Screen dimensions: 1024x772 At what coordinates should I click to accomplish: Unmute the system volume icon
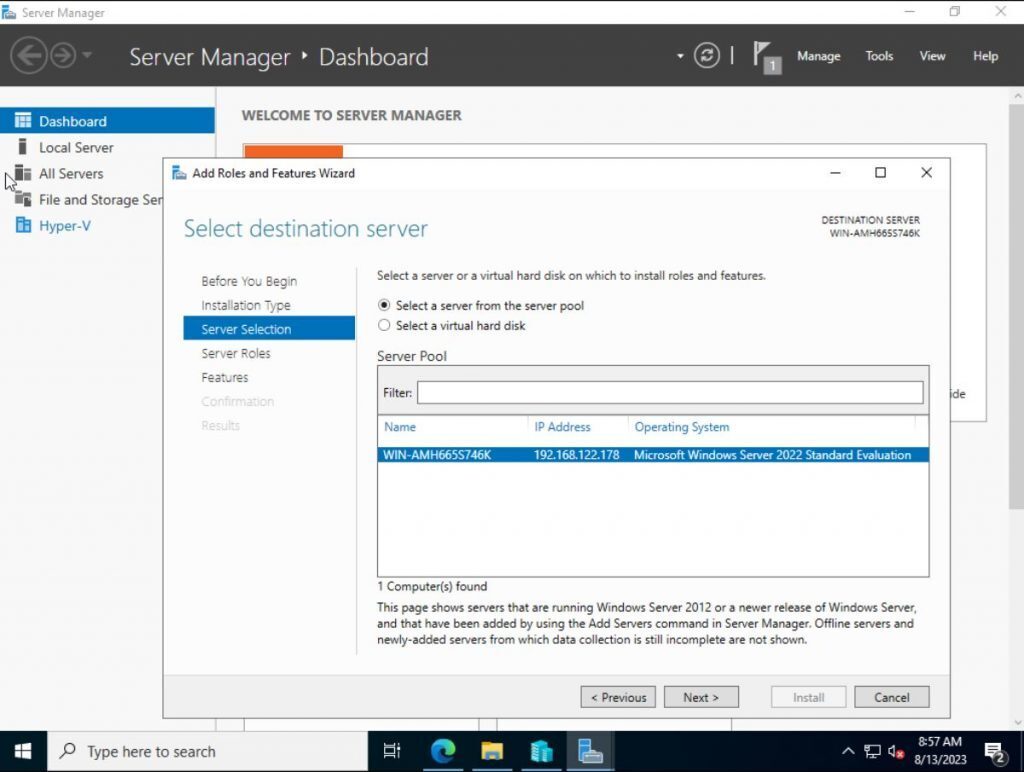coord(896,750)
